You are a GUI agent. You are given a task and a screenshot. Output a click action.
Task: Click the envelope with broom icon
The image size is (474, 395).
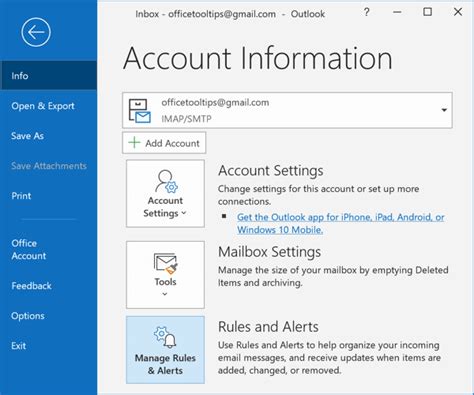click(x=166, y=264)
